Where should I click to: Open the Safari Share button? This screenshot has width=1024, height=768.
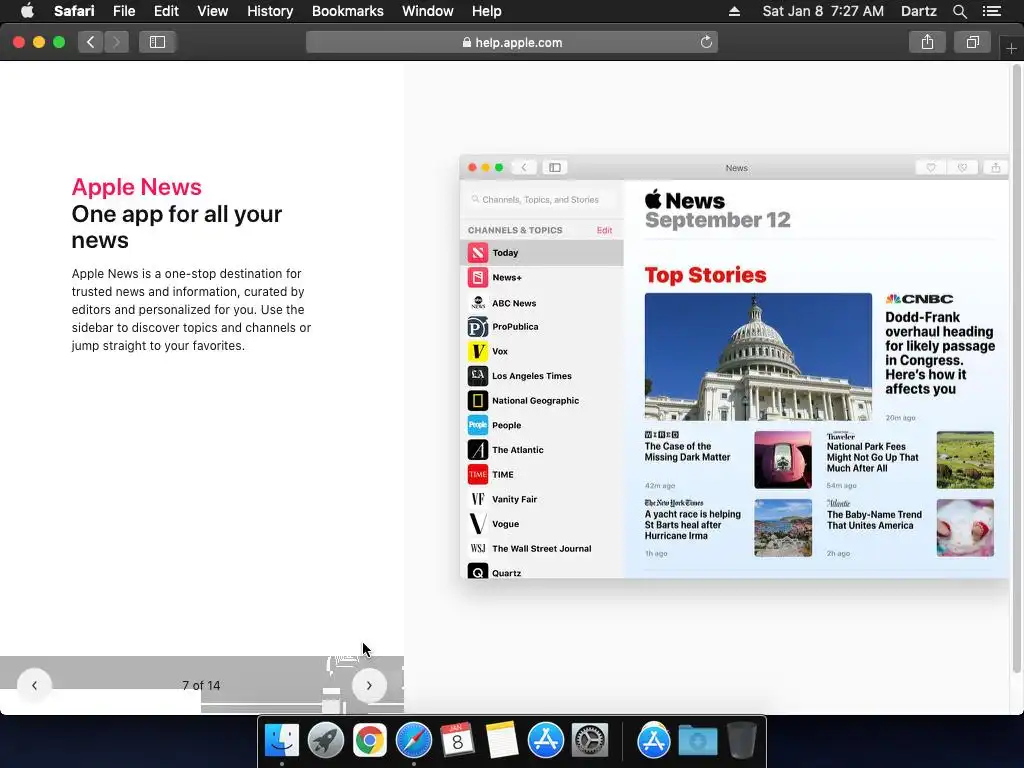[927, 42]
